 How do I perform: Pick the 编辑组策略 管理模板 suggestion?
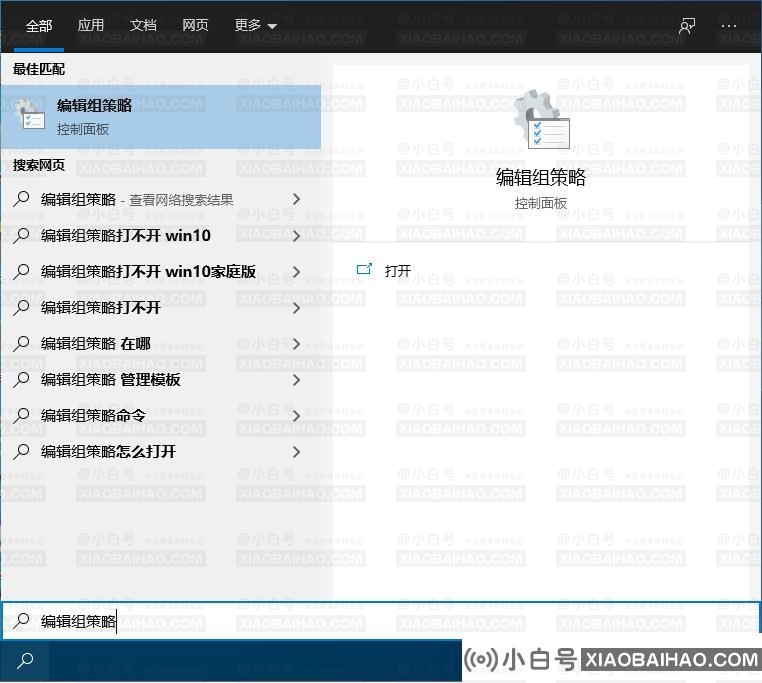tap(161, 380)
